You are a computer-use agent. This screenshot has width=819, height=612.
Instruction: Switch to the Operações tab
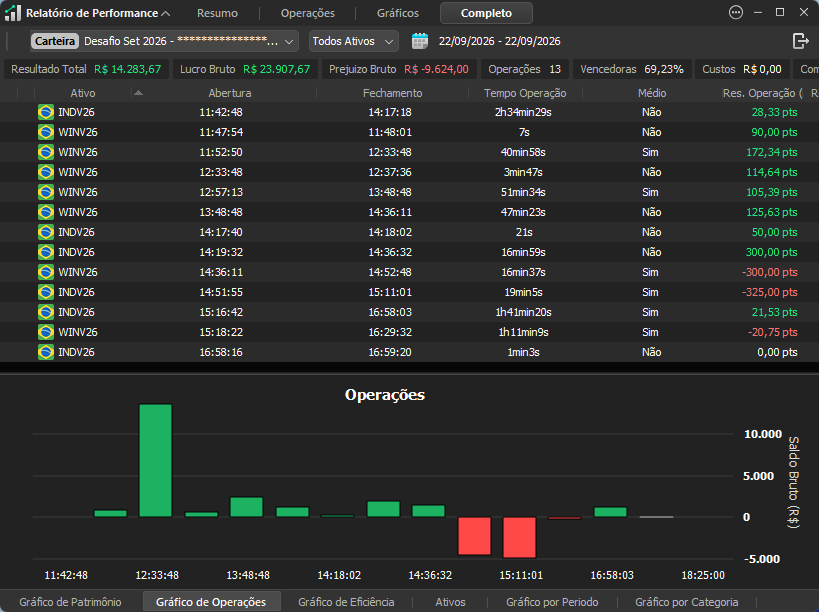(x=308, y=13)
